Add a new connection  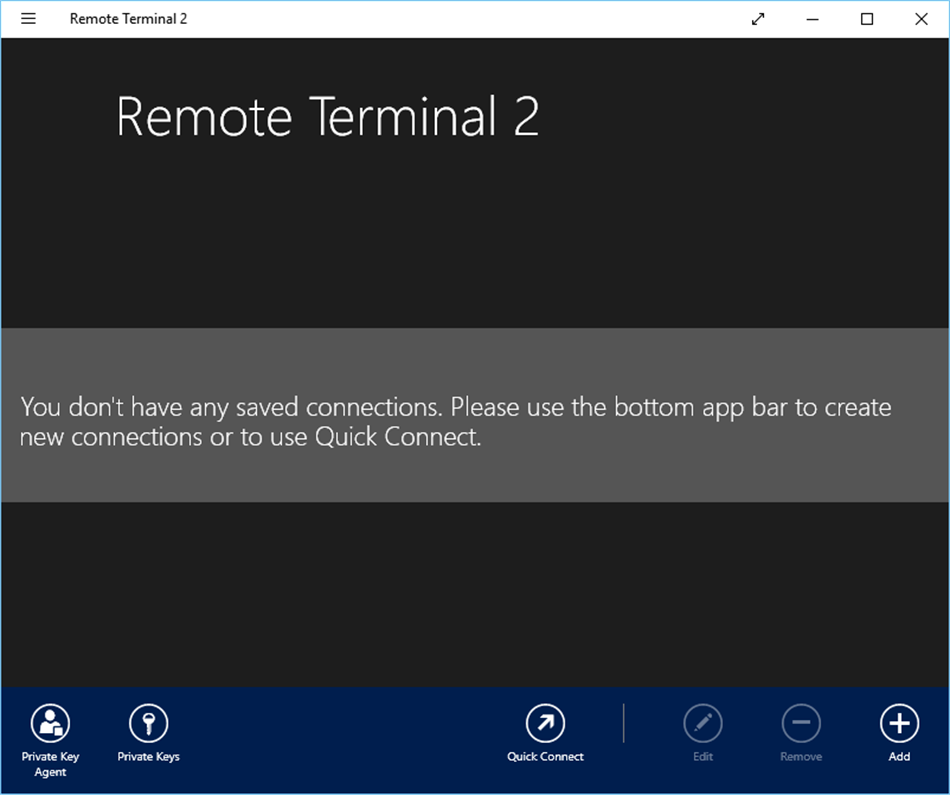pos(898,722)
